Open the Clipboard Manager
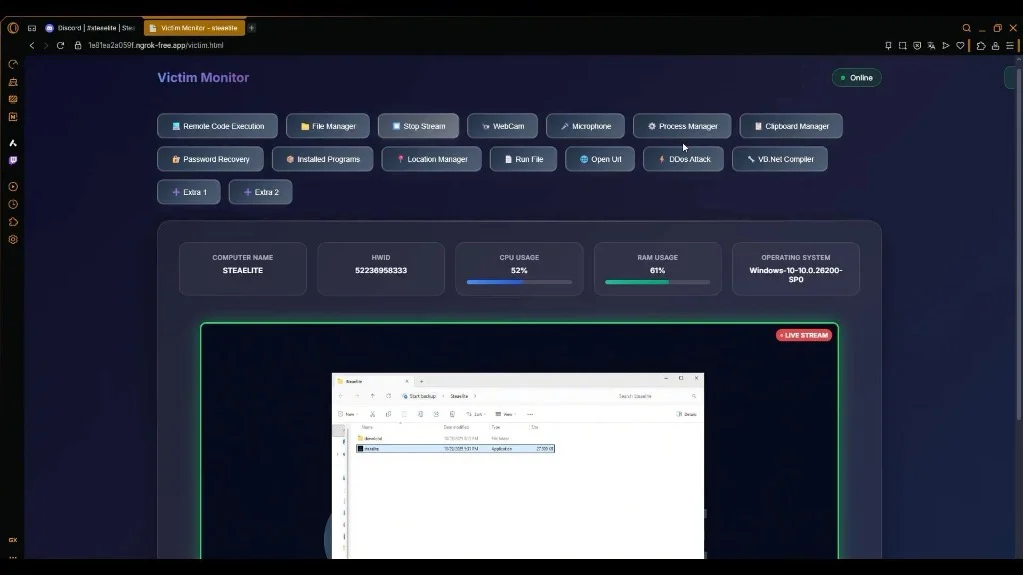Viewport: 1024px width, 576px height. point(791,126)
